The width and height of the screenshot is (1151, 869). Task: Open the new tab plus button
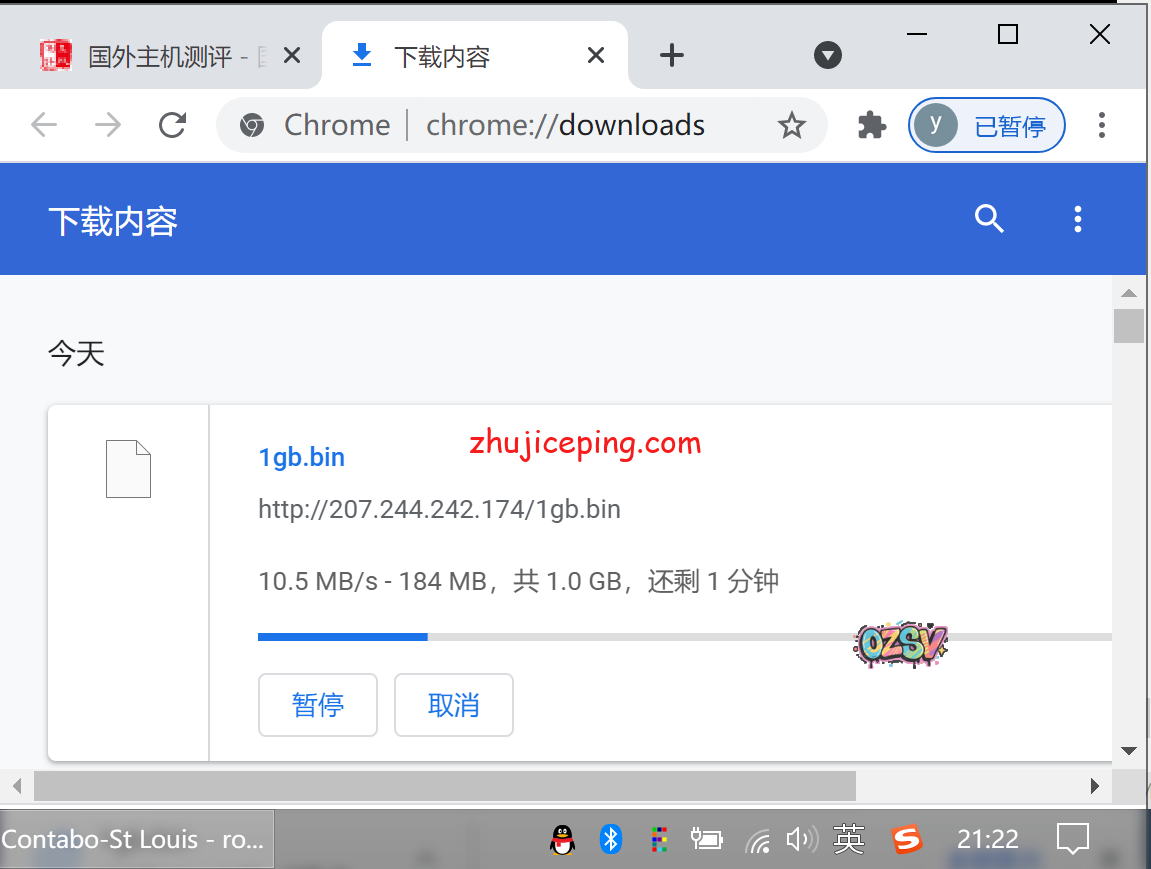point(672,56)
